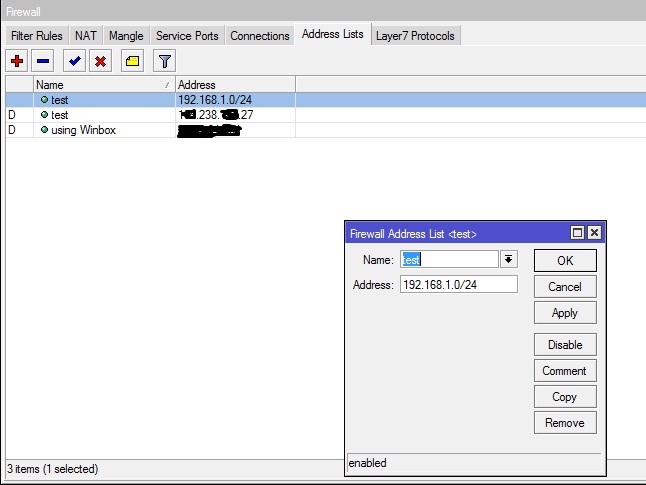The width and height of the screenshot is (646, 485).
Task: Click the blue checkmark Enable icon
Action: (74, 61)
